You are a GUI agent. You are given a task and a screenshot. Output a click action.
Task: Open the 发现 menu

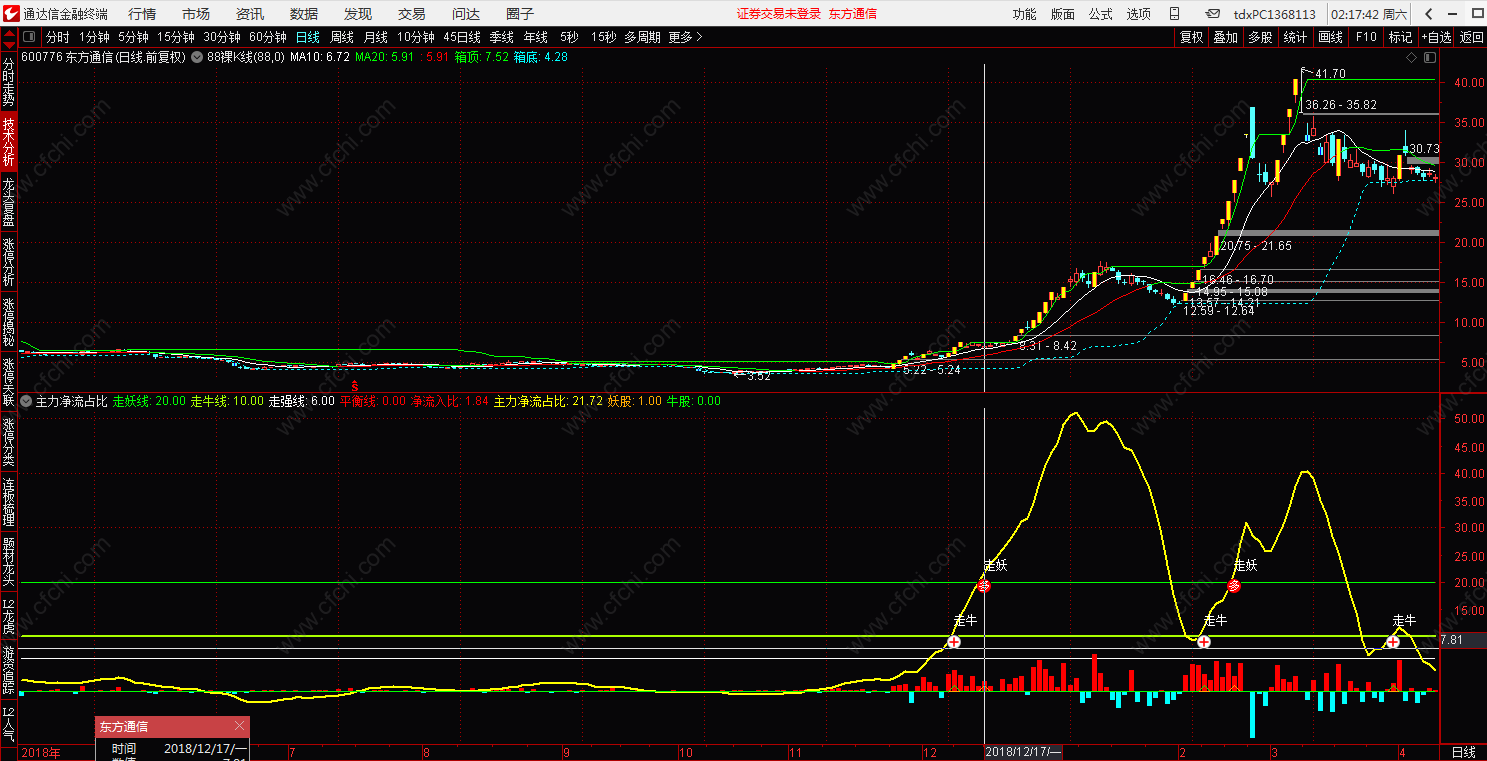[358, 14]
